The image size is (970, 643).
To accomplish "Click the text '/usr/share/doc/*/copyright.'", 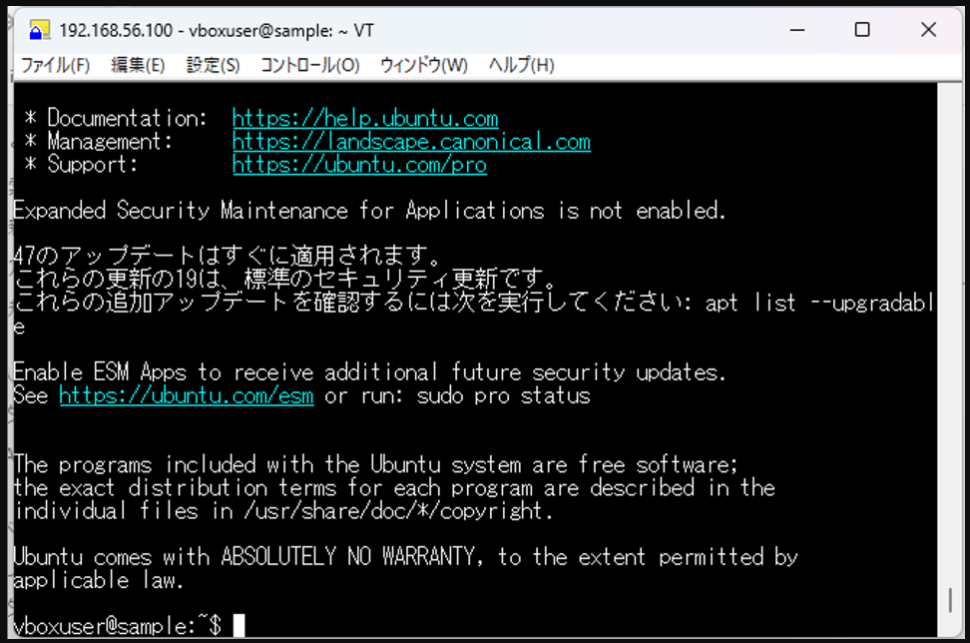I will point(398,511).
